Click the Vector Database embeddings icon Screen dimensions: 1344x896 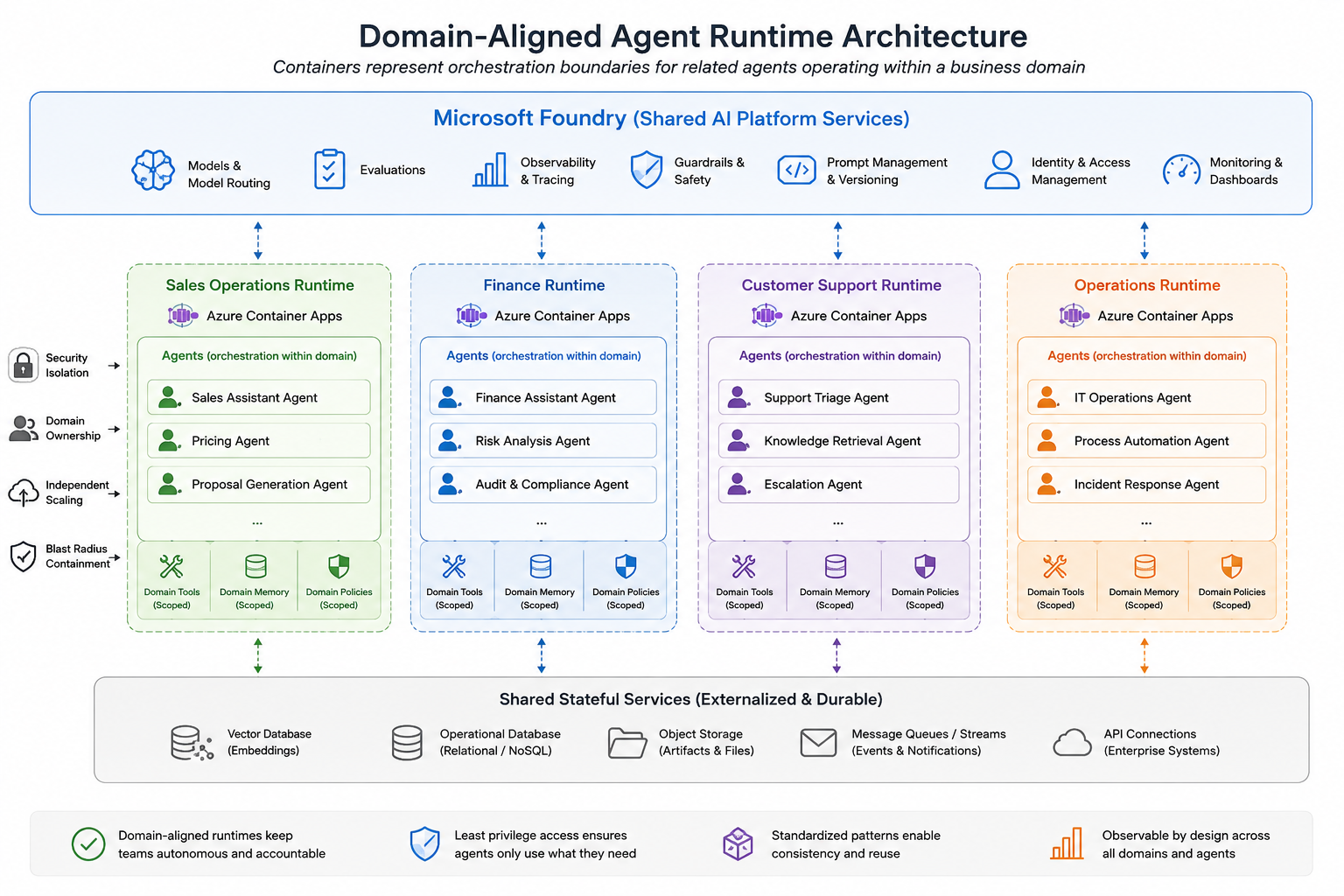pyautogui.click(x=192, y=743)
